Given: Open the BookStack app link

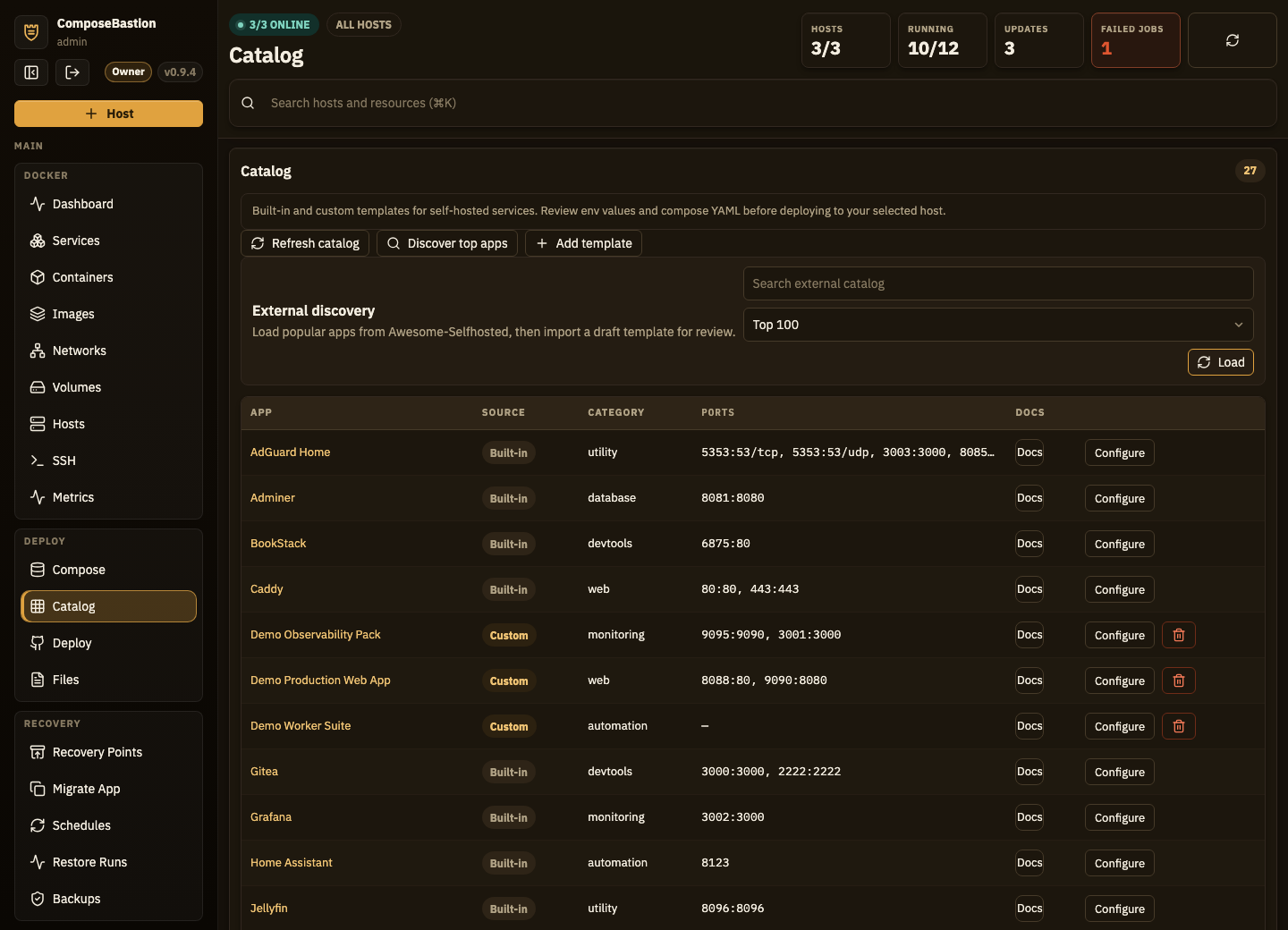Looking at the screenshot, I should coord(278,544).
